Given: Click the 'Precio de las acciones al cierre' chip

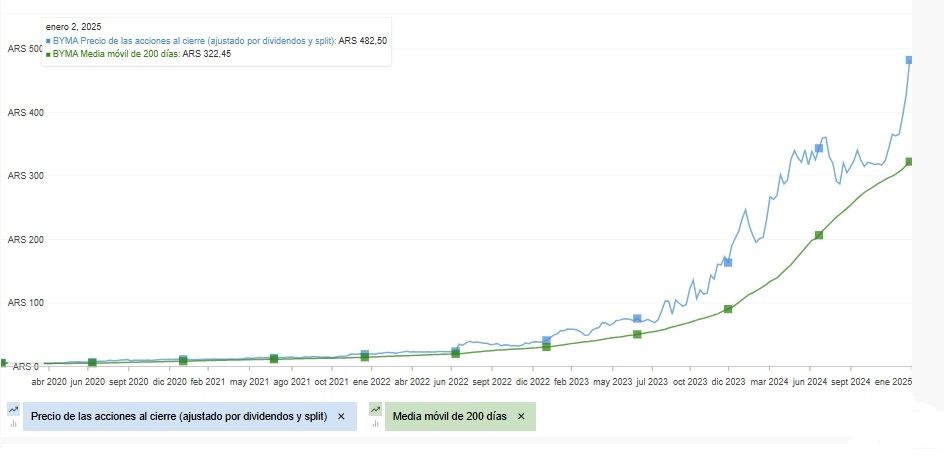Looking at the screenshot, I should [180, 416].
